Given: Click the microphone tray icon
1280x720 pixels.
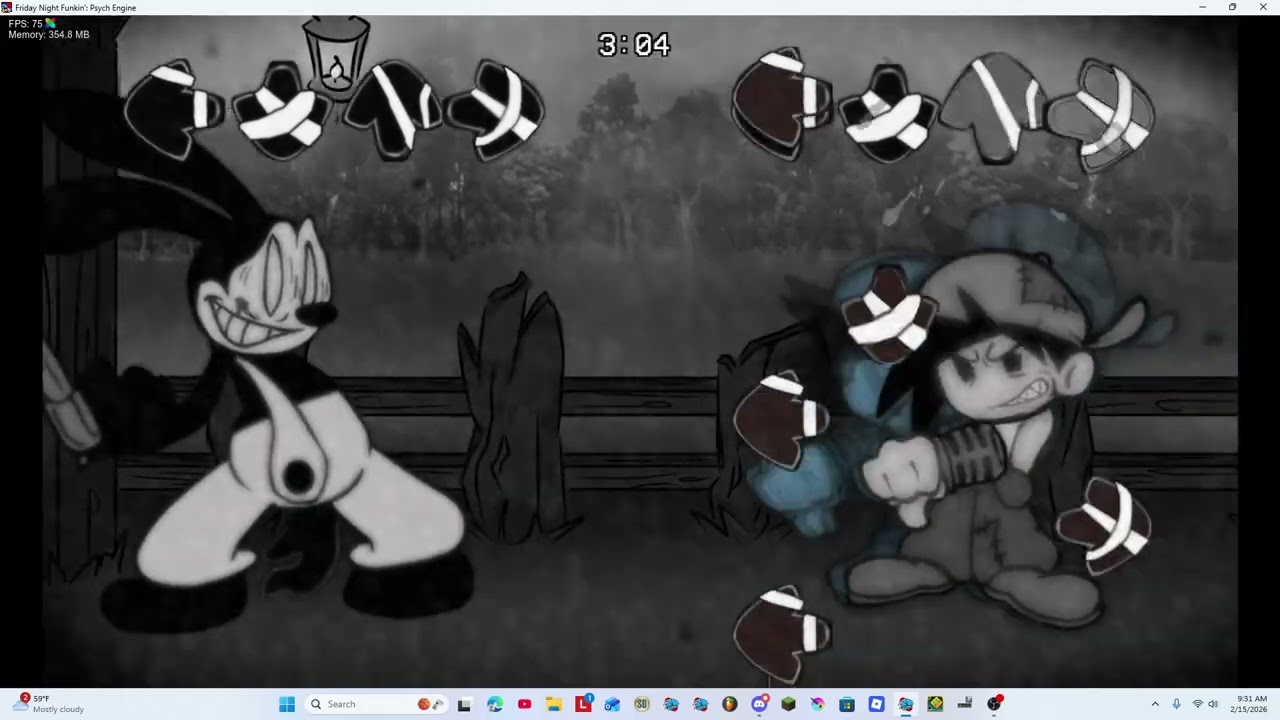Looking at the screenshot, I should point(1176,704).
